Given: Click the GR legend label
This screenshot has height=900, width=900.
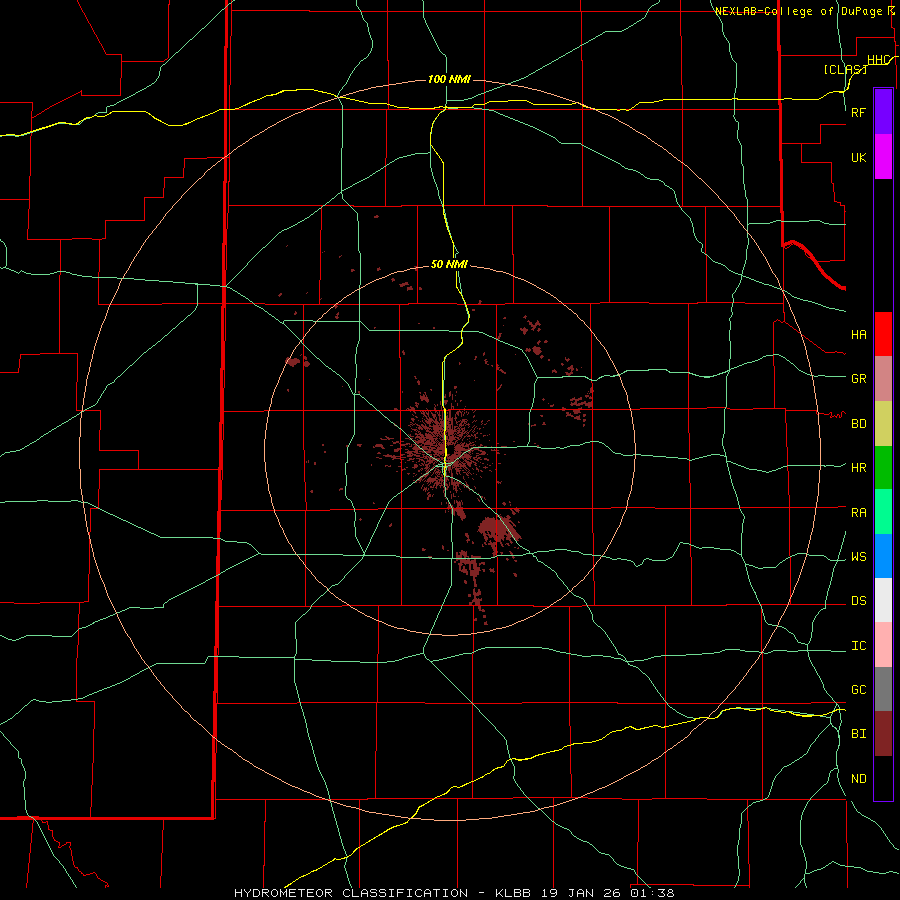Looking at the screenshot, I should pos(858,379).
